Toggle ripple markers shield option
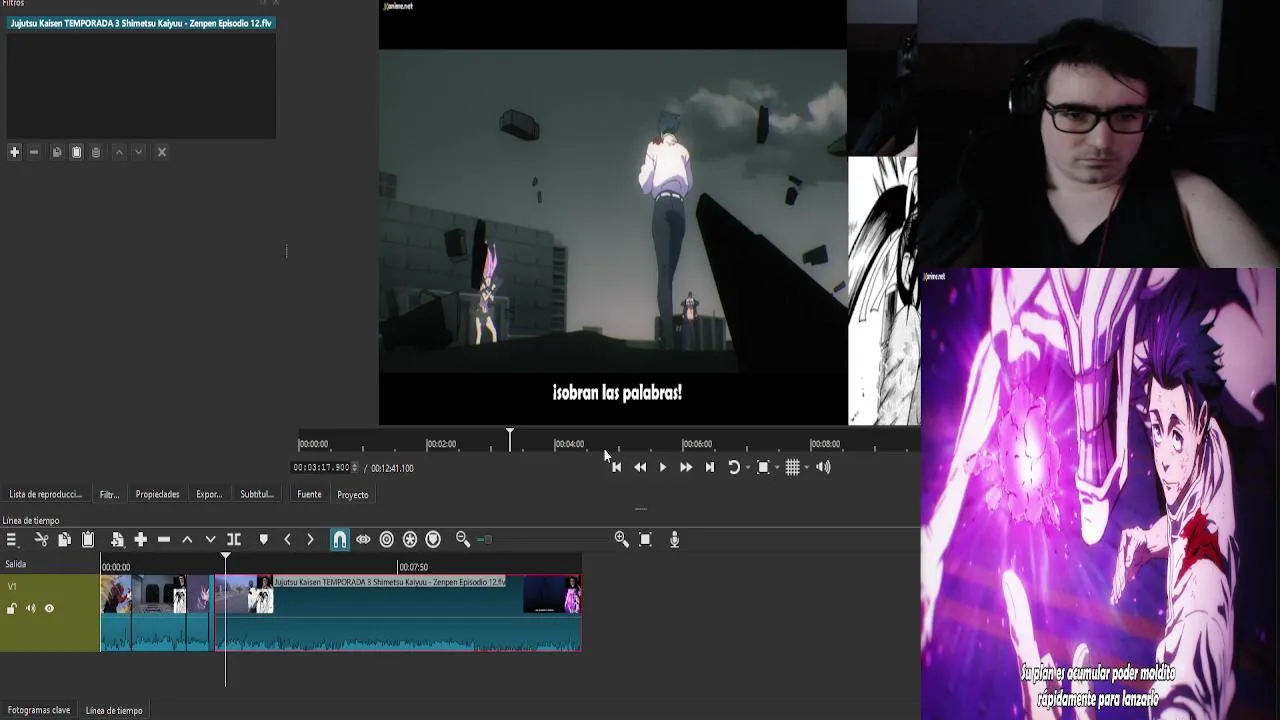The width and height of the screenshot is (1280, 720). coord(433,539)
